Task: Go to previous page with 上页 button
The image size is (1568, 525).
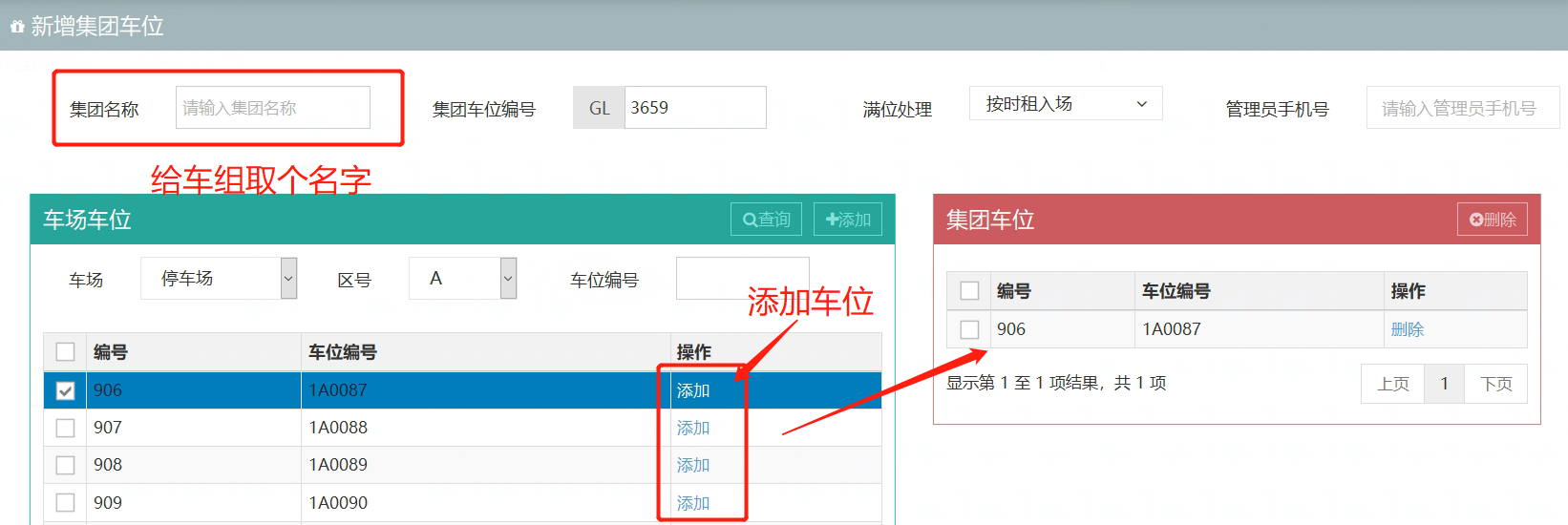Action: (1393, 384)
